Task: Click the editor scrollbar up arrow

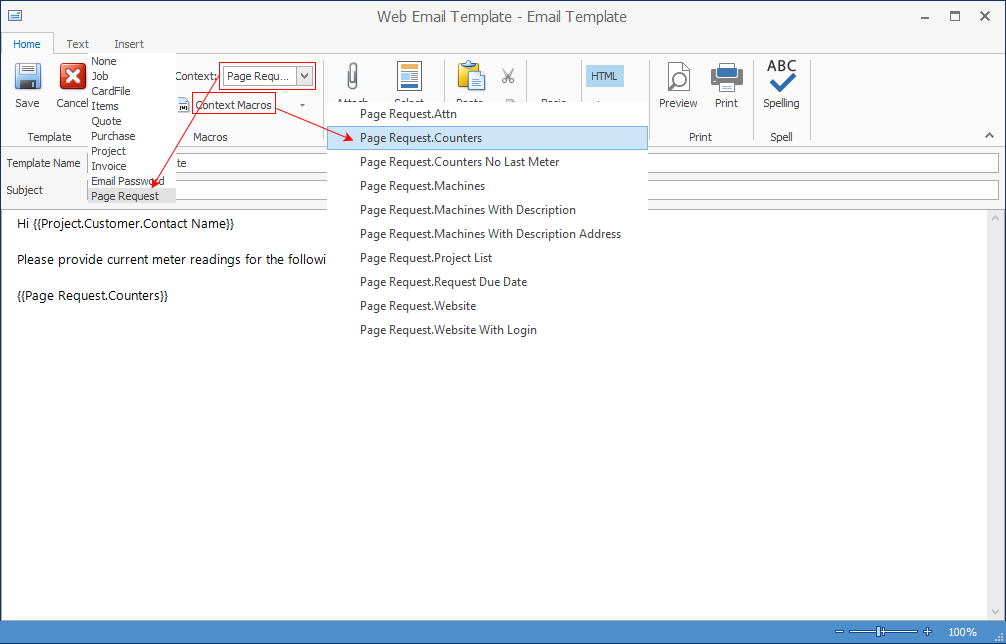Action: [995, 218]
